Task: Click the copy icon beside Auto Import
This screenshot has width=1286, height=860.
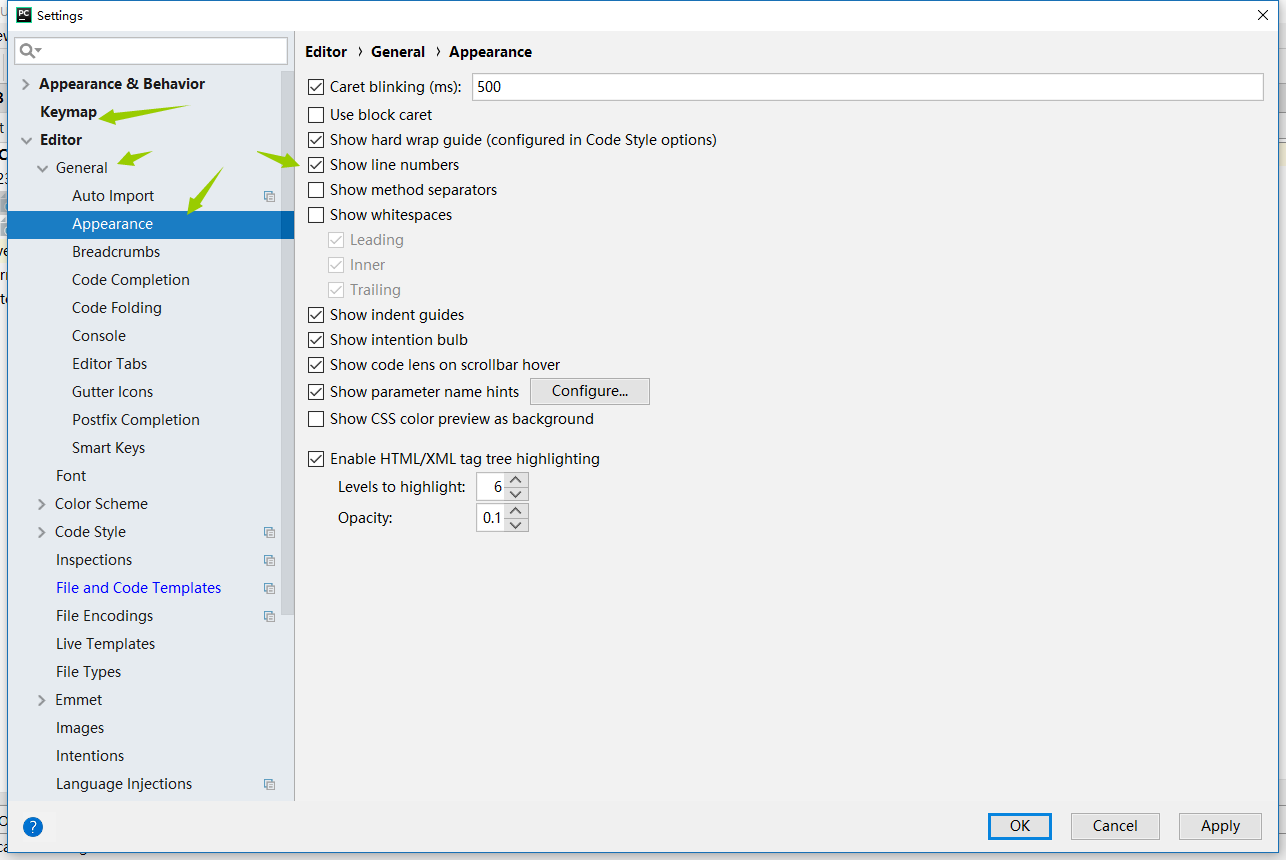Action: point(269,196)
